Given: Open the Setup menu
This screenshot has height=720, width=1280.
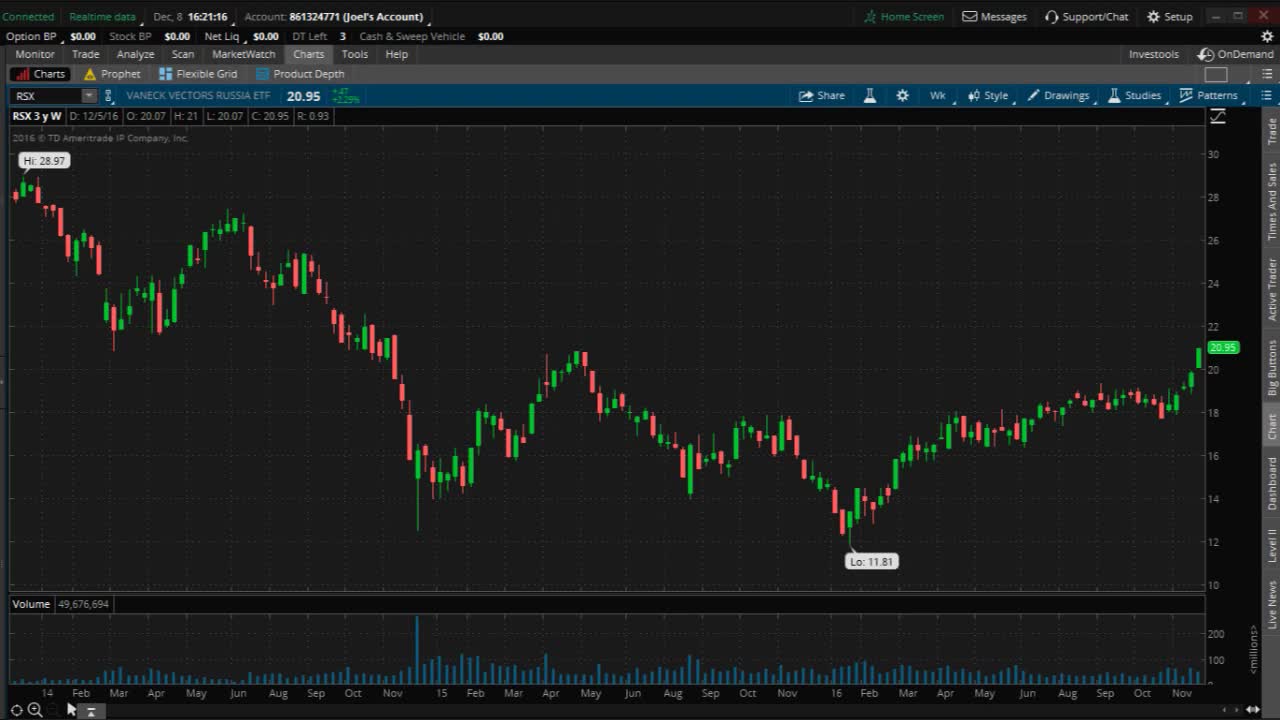Looking at the screenshot, I should point(1170,16).
